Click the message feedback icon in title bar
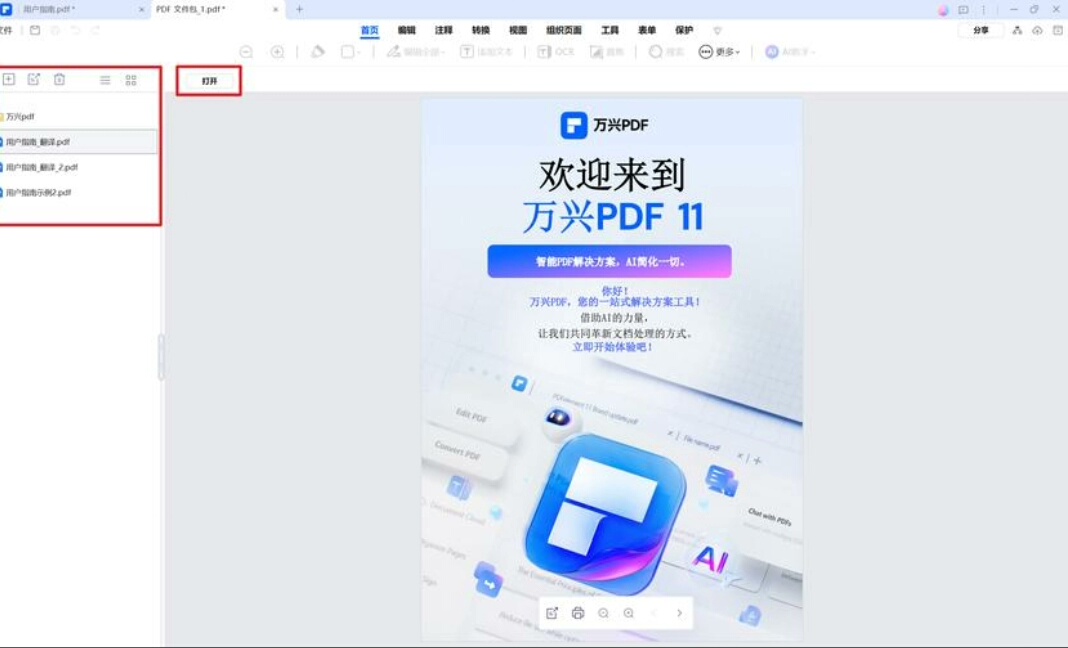This screenshot has width=1068, height=648. [963, 10]
